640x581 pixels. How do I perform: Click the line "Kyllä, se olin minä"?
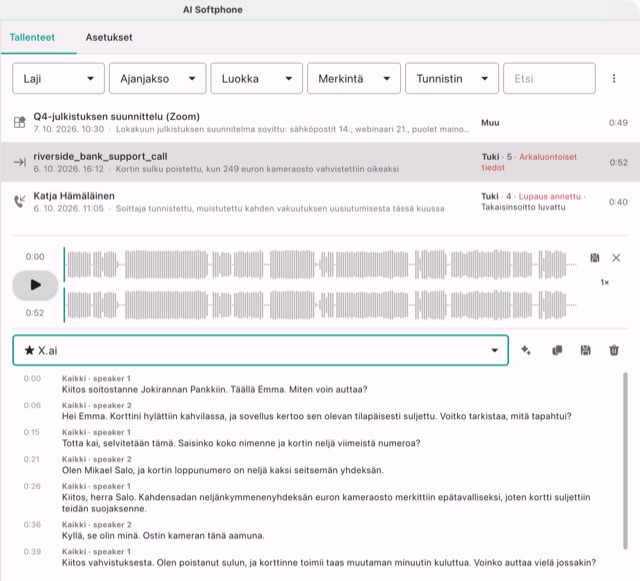(x=163, y=536)
